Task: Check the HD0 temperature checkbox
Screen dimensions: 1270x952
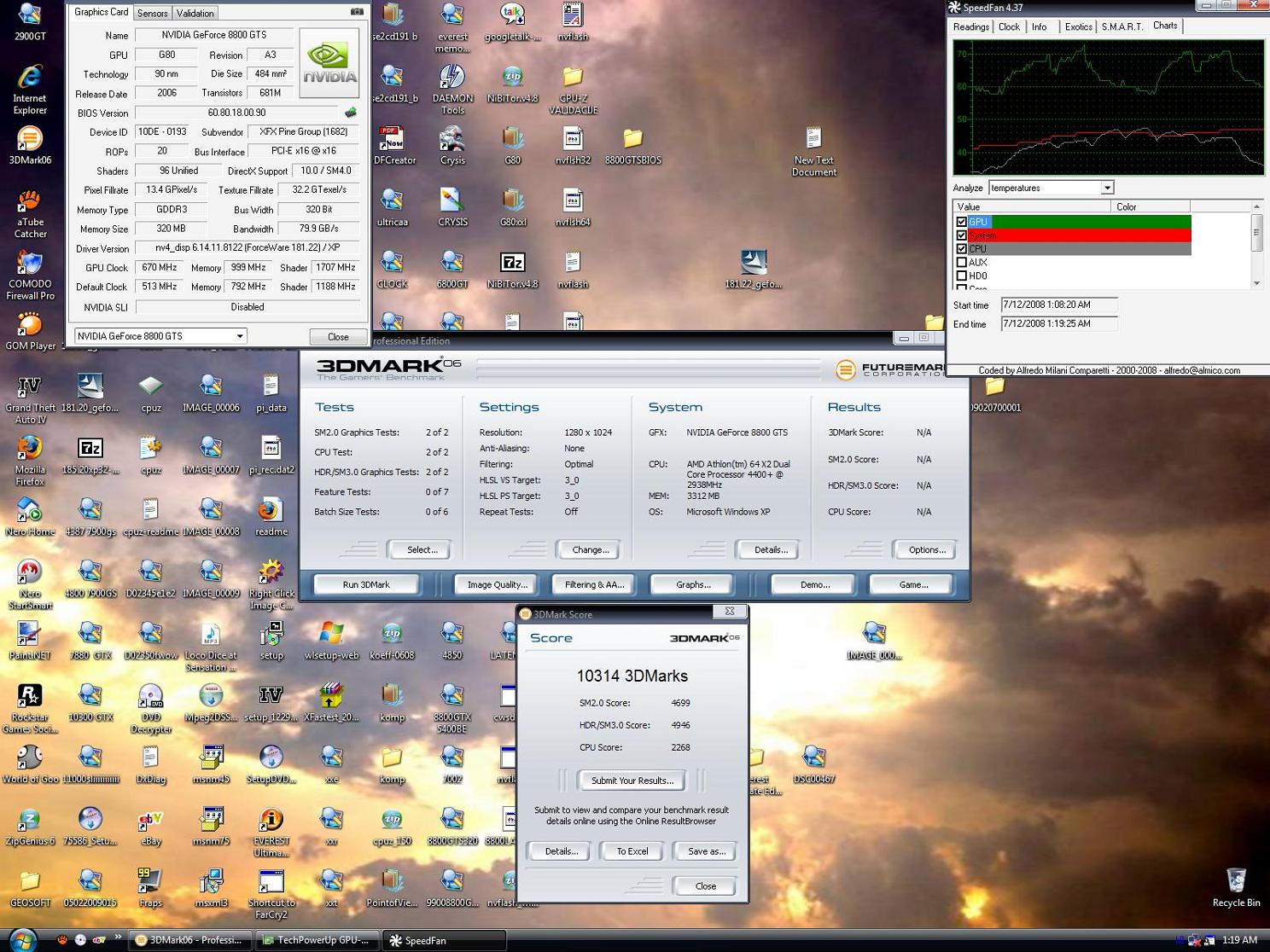Action: [x=961, y=276]
